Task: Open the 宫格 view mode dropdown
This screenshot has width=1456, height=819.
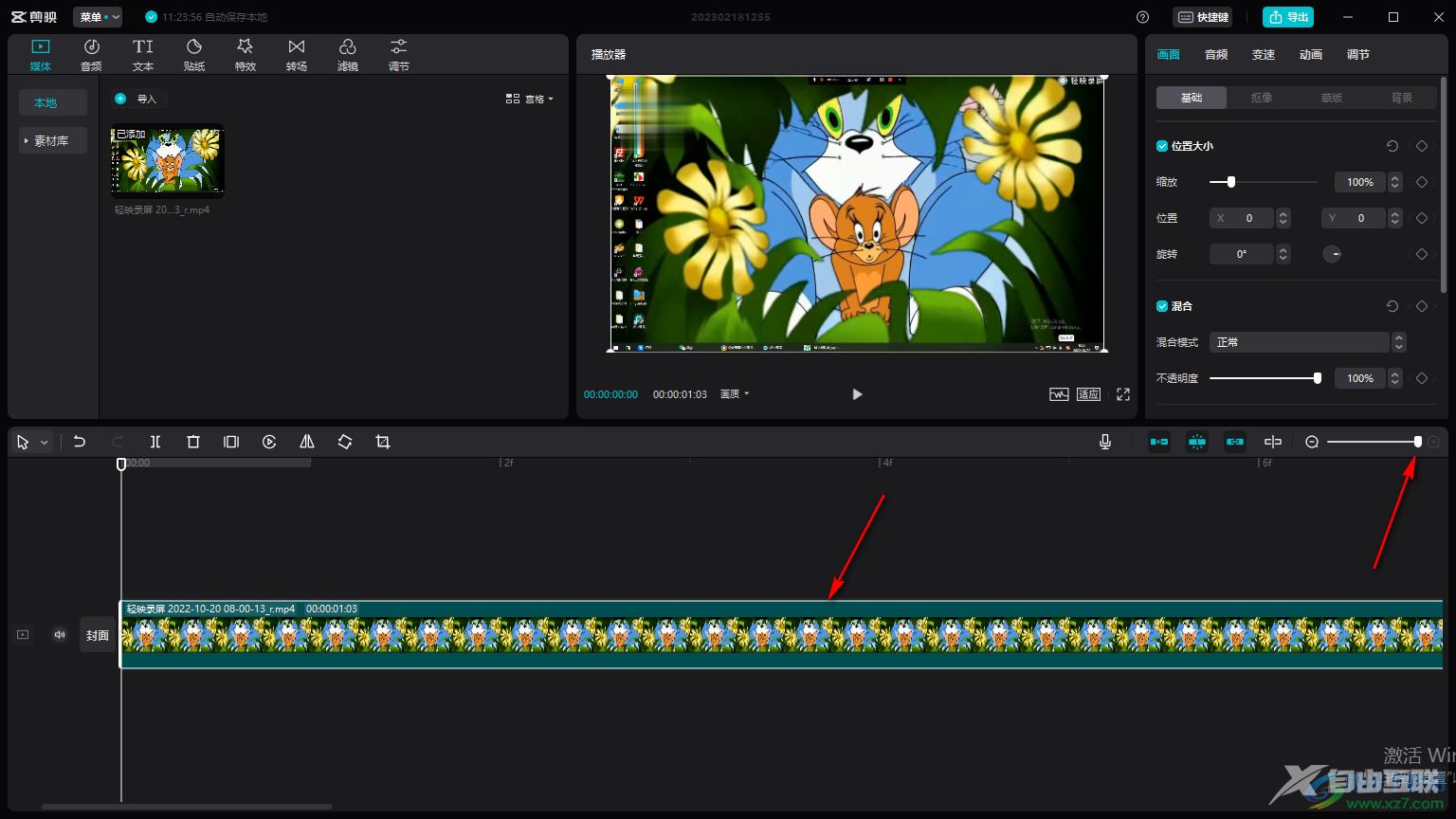Action: 530,99
